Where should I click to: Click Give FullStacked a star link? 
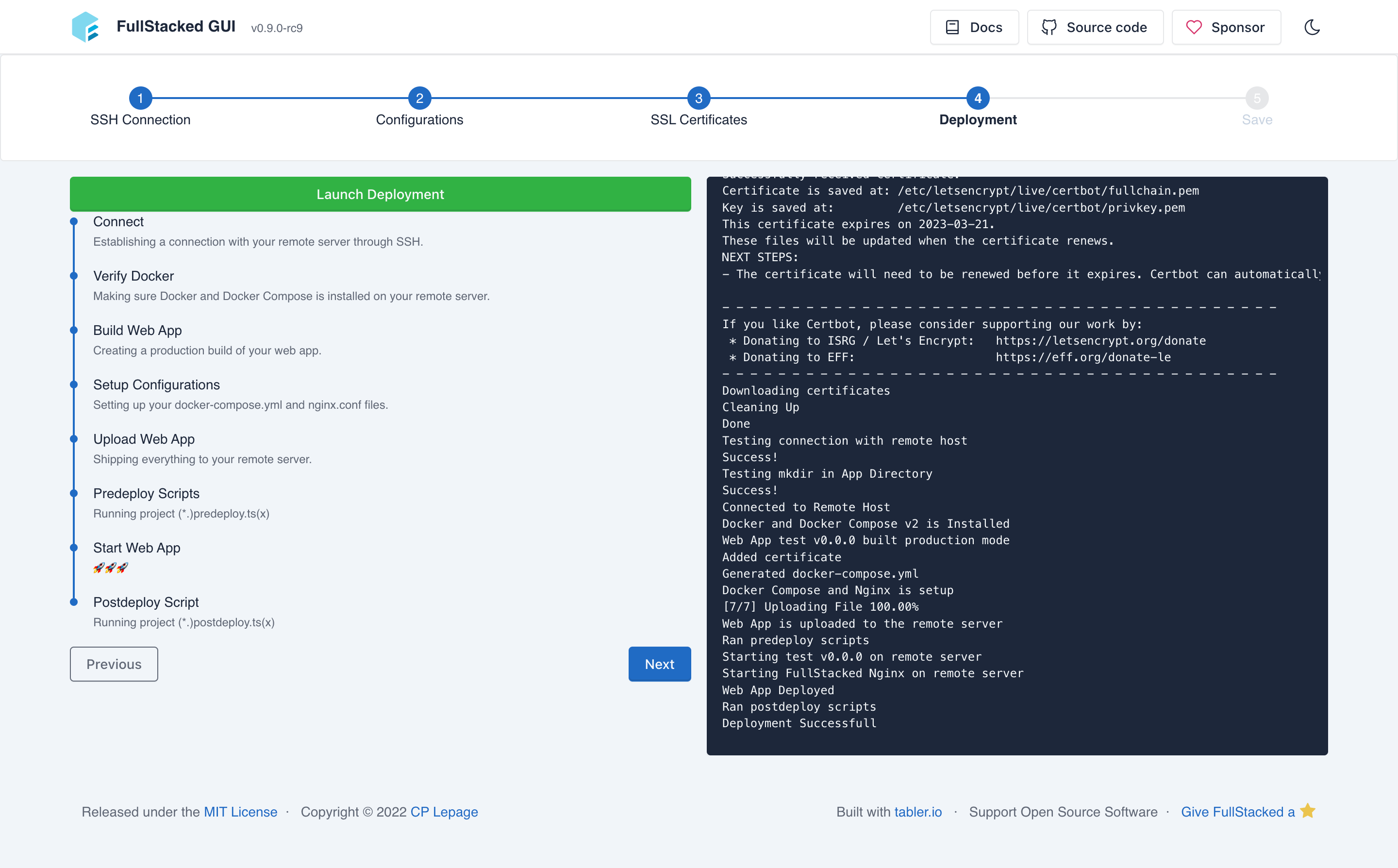[x=1237, y=812]
